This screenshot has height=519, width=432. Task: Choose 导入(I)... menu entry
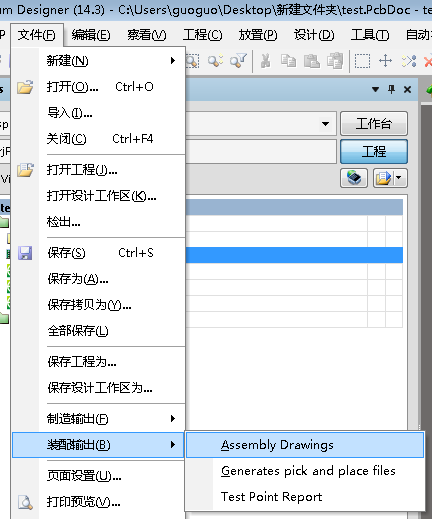(x=98, y=113)
